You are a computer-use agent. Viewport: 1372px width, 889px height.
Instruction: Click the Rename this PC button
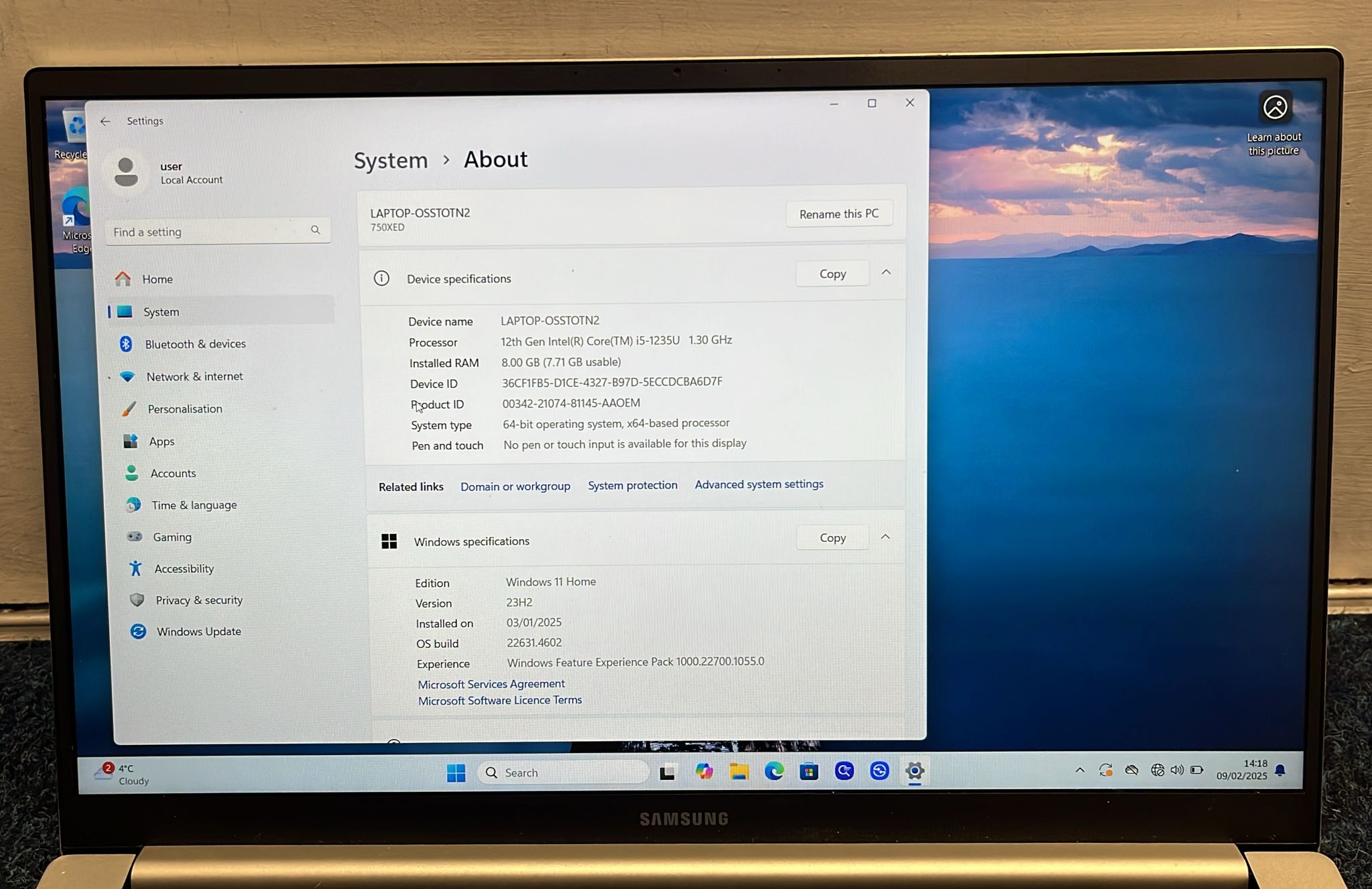(x=838, y=214)
